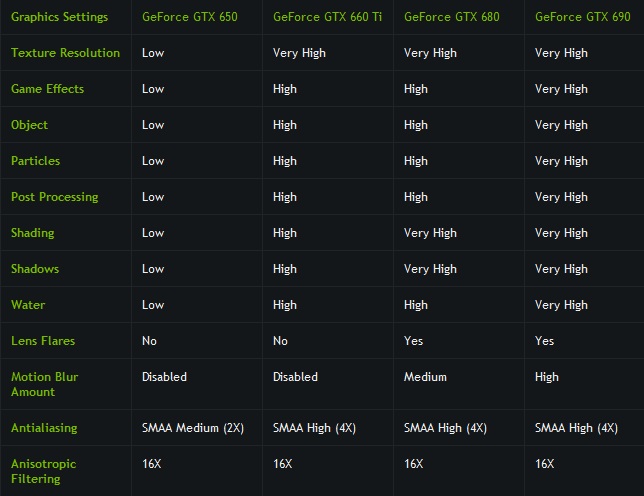Select the Water row label
Image resolution: width=644 pixels, height=496 pixels.
pos(28,305)
